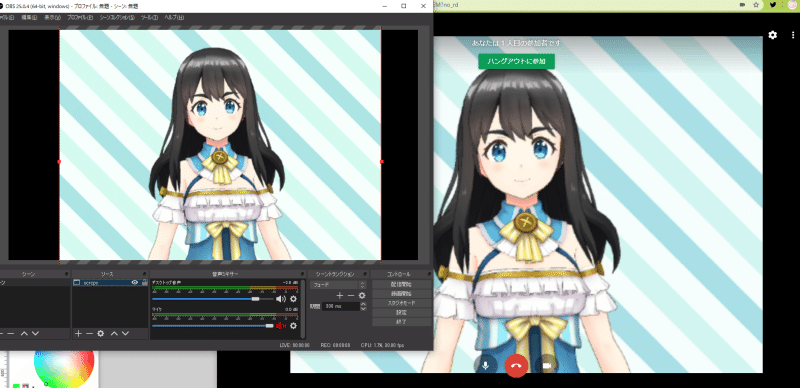This screenshot has height=388, width=800.
Task: Toggle the eye visibility on the source row
Action: (135, 282)
